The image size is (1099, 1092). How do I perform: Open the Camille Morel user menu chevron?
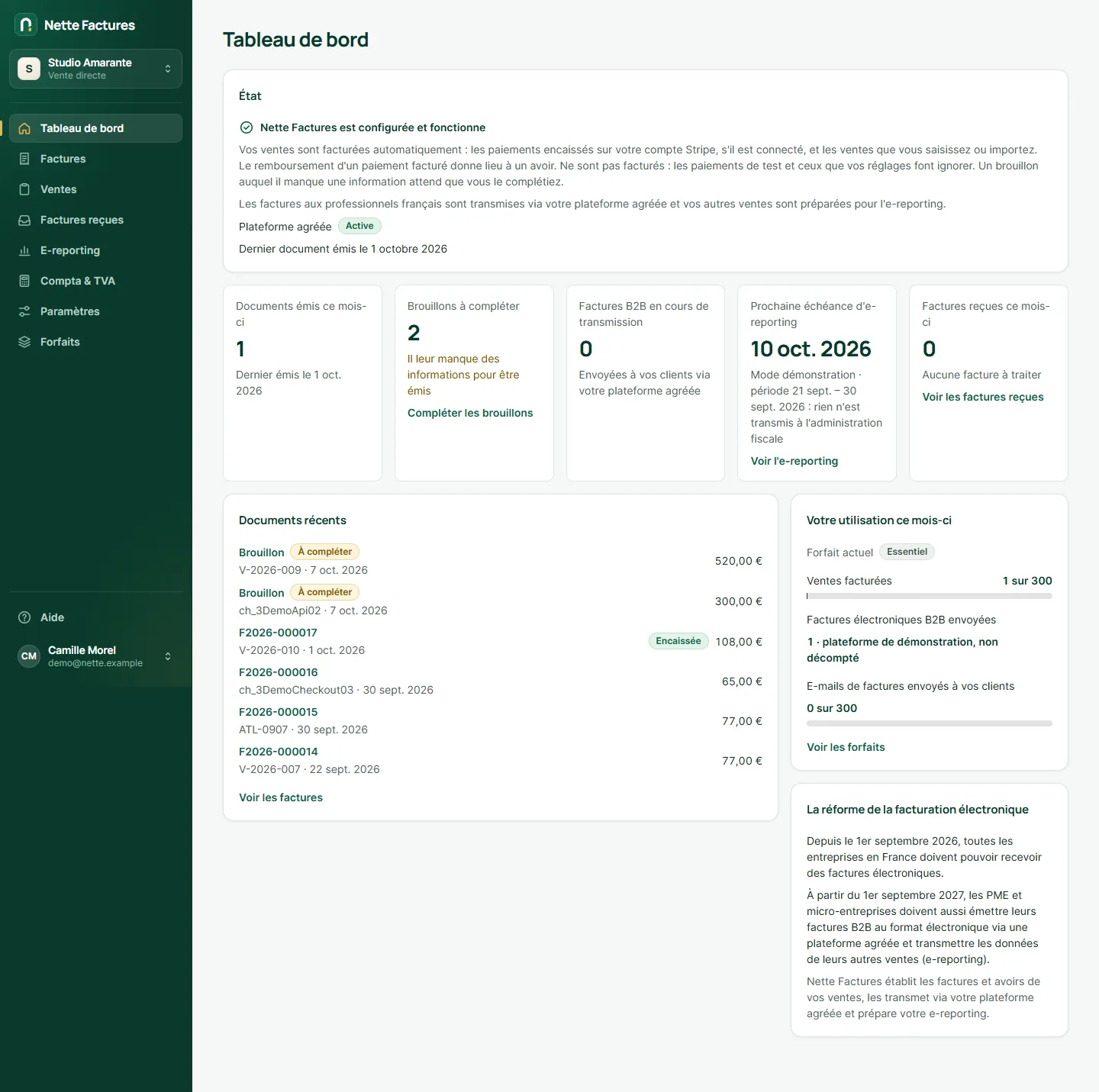click(x=168, y=656)
